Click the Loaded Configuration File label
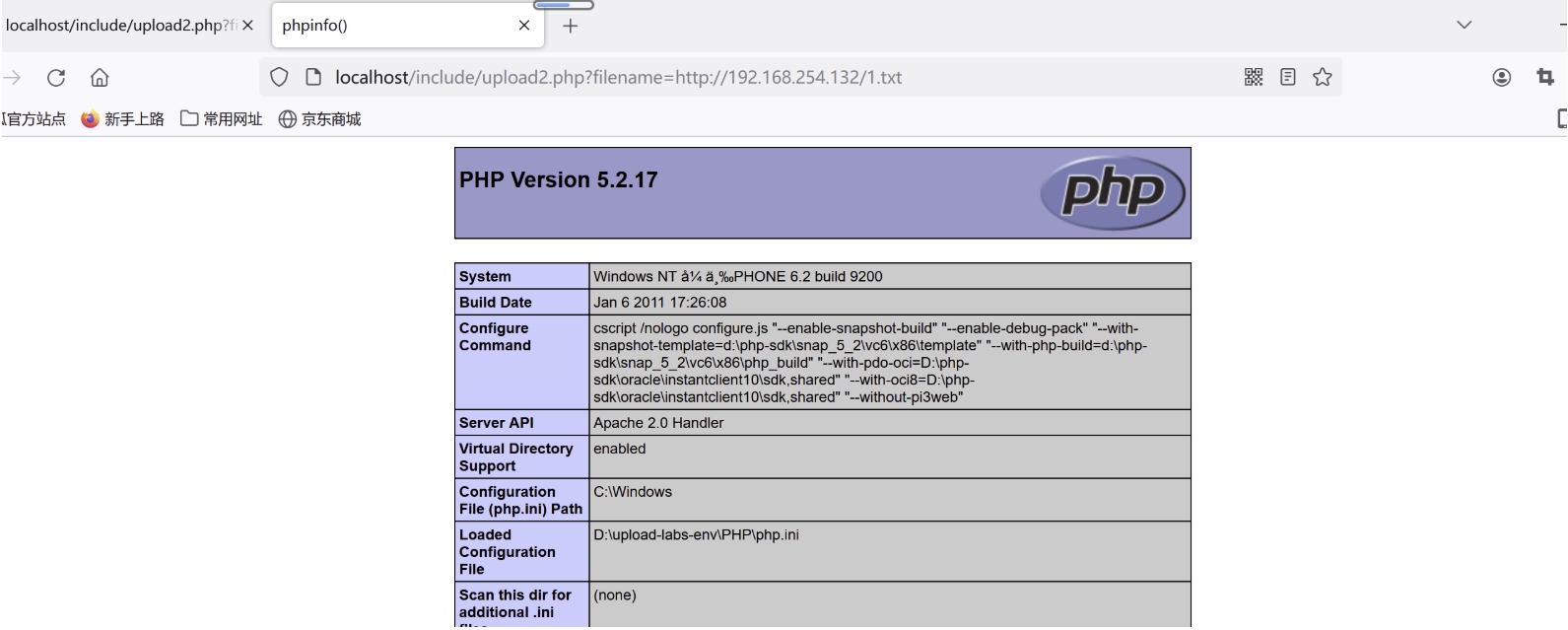The height and width of the screenshot is (630, 1568). click(521, 552)
